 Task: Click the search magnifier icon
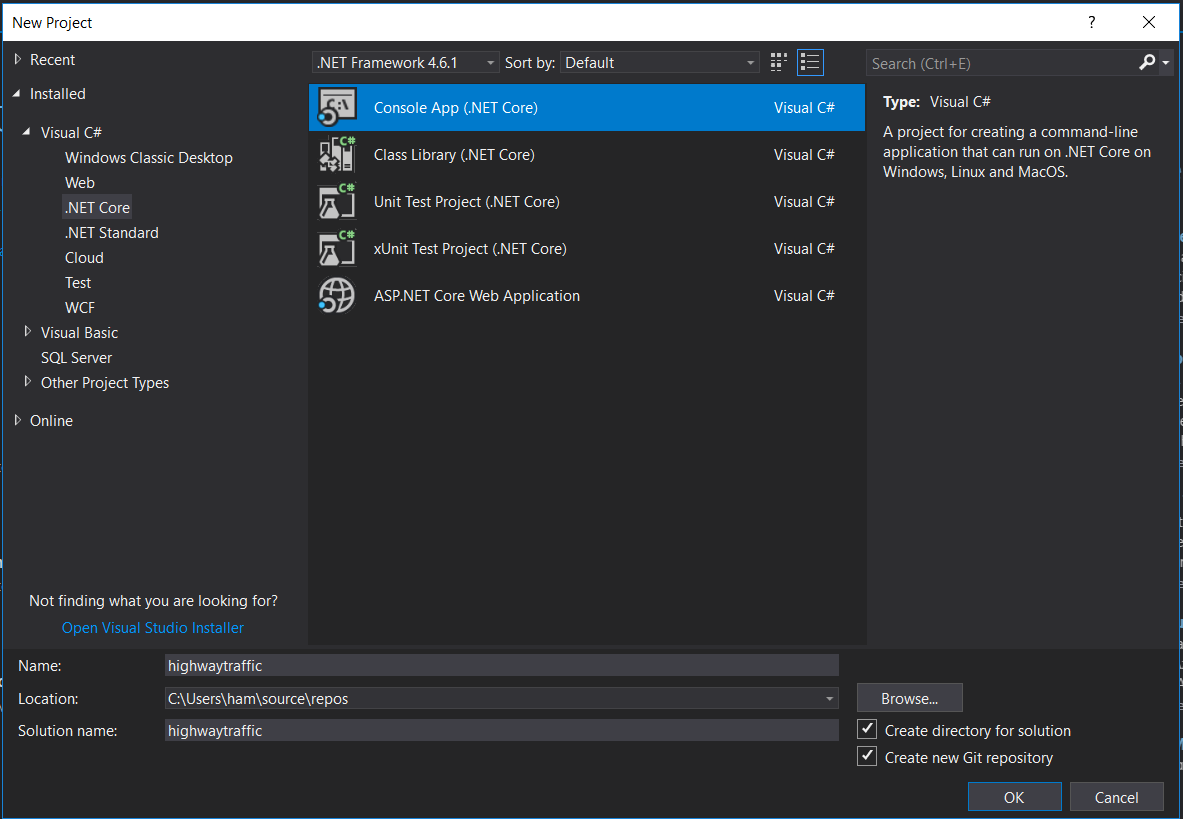click(x=1147, y=63)
